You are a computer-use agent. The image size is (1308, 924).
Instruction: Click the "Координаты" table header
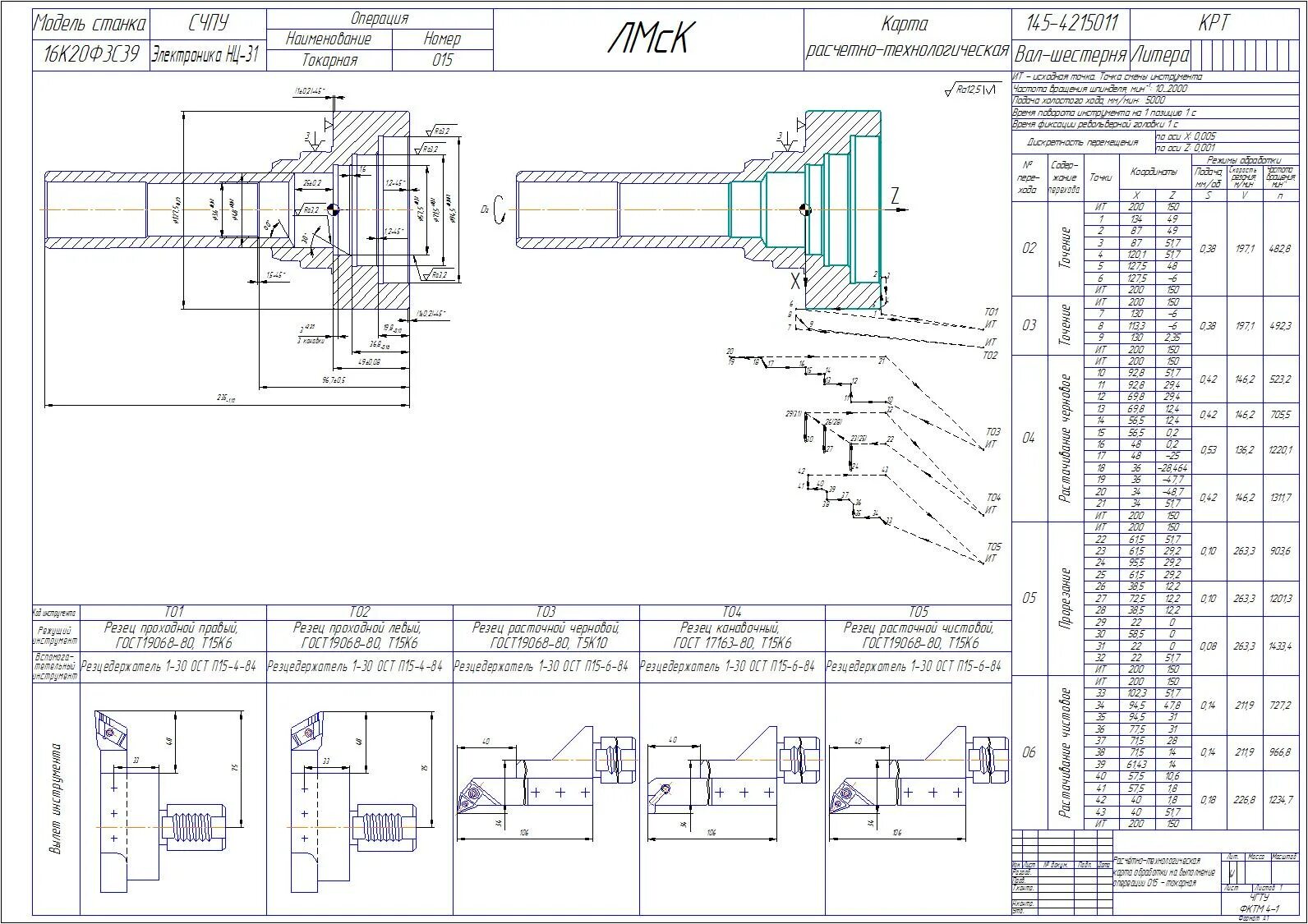pos(1154,172)
